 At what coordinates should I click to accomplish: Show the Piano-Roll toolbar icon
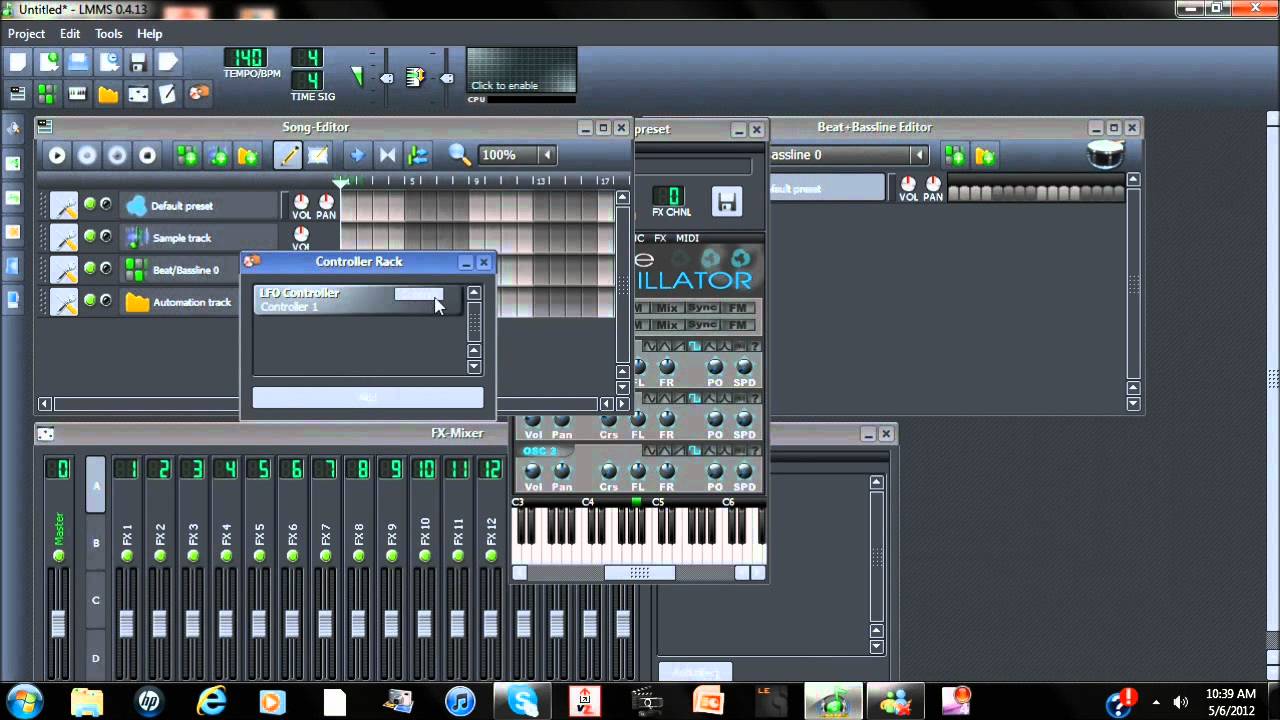(78, 94)
